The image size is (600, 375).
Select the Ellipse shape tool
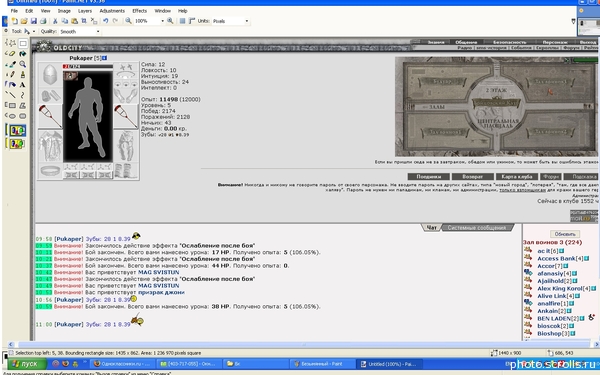point(11,116)
